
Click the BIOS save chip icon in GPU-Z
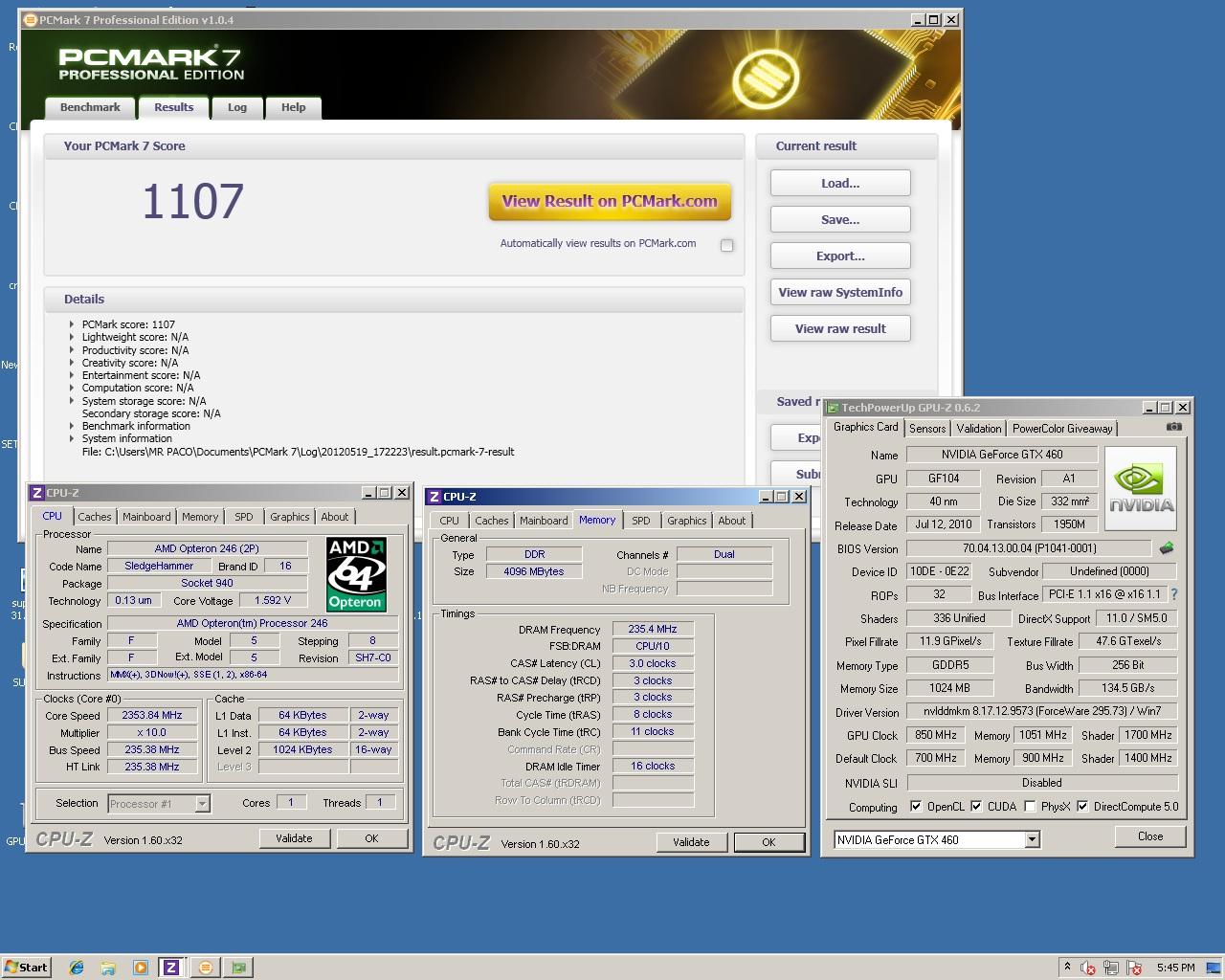point(1166,548)
